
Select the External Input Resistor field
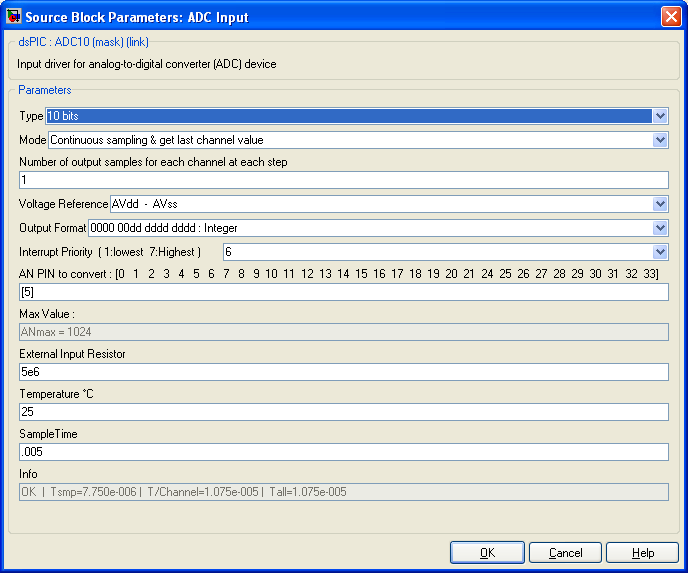pos(343,372)
